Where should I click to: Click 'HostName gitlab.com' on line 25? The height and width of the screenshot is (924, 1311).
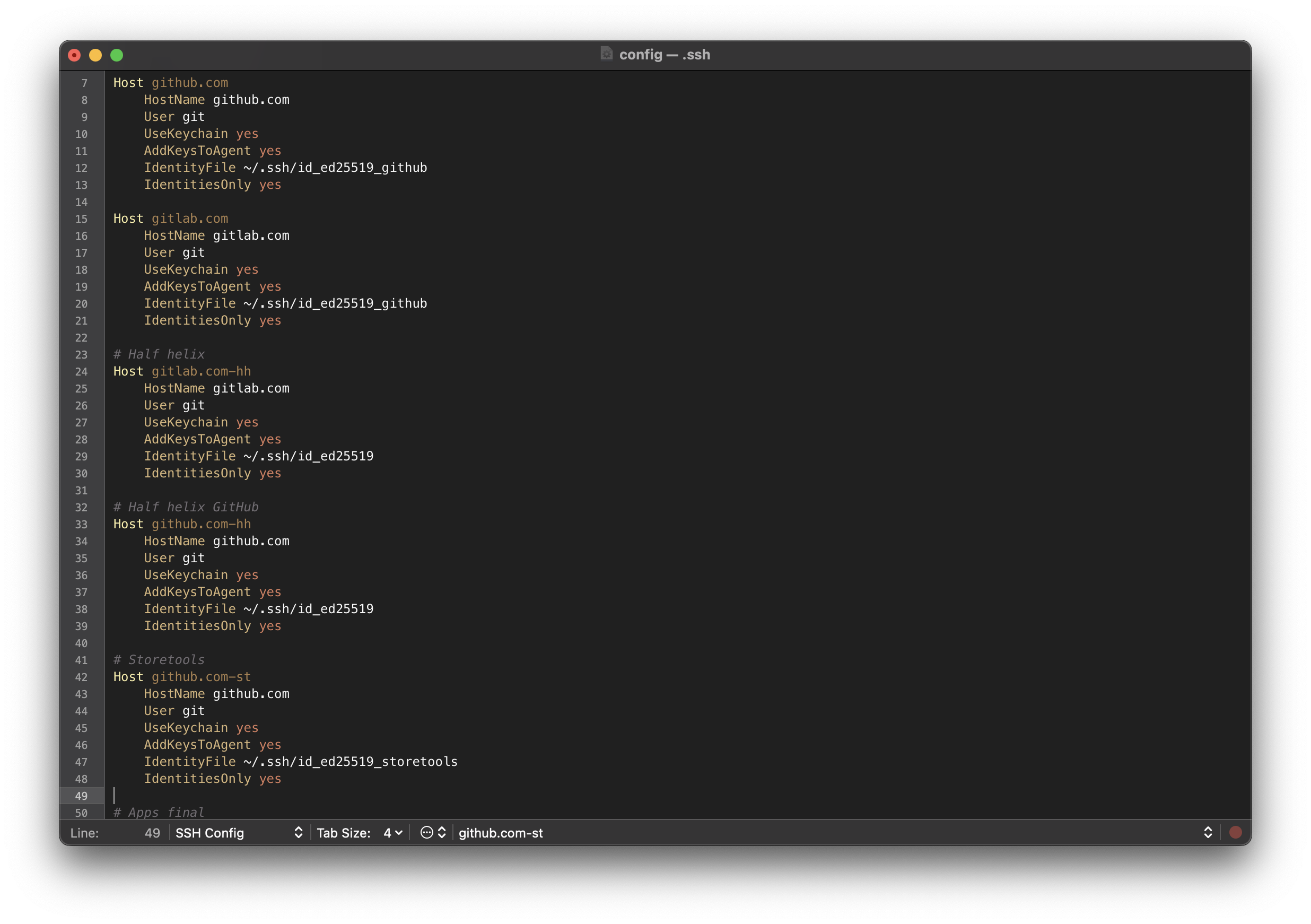216,388
